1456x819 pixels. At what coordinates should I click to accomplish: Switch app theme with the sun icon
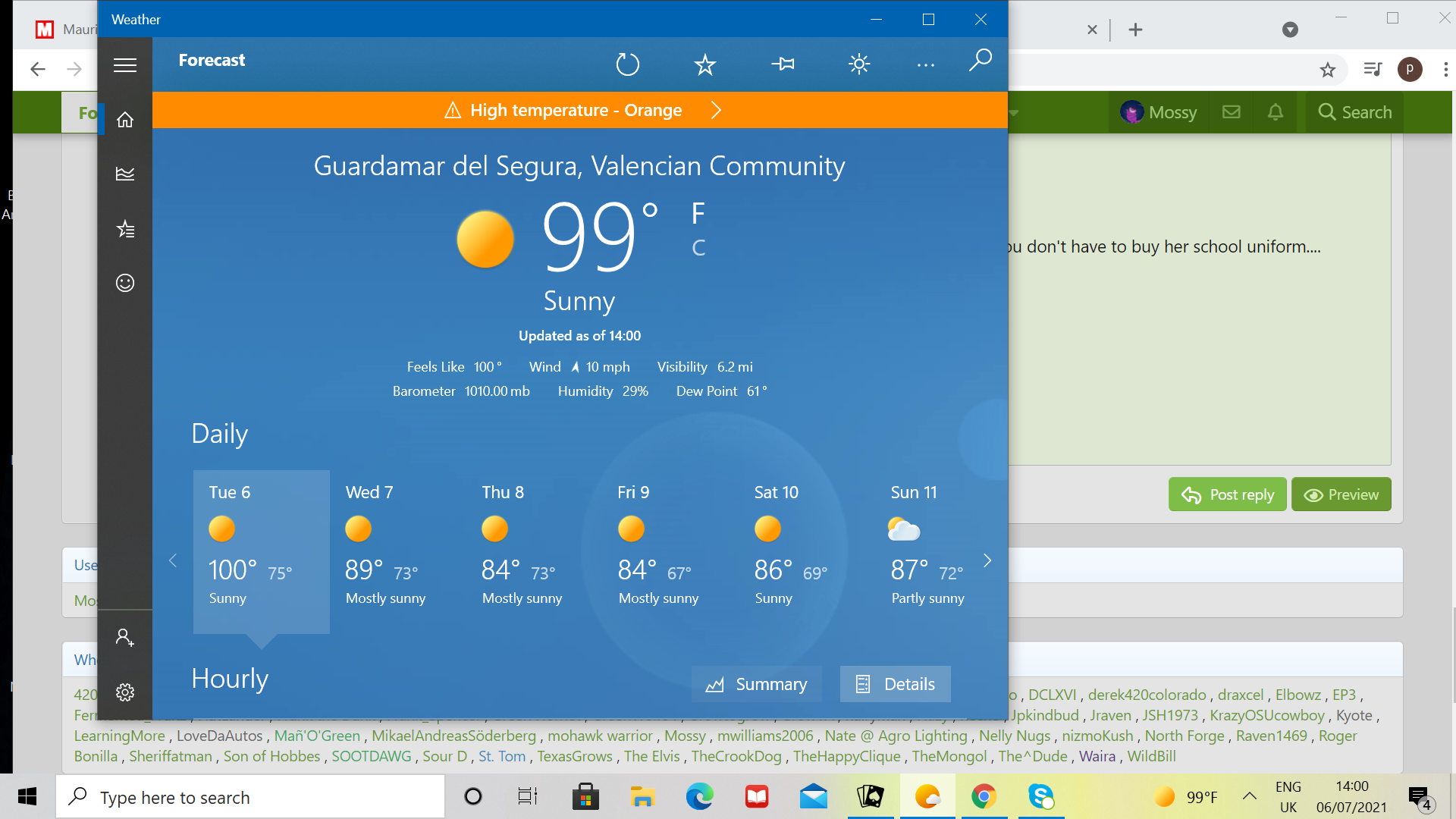pyautogui.click(x=859, y=64)
